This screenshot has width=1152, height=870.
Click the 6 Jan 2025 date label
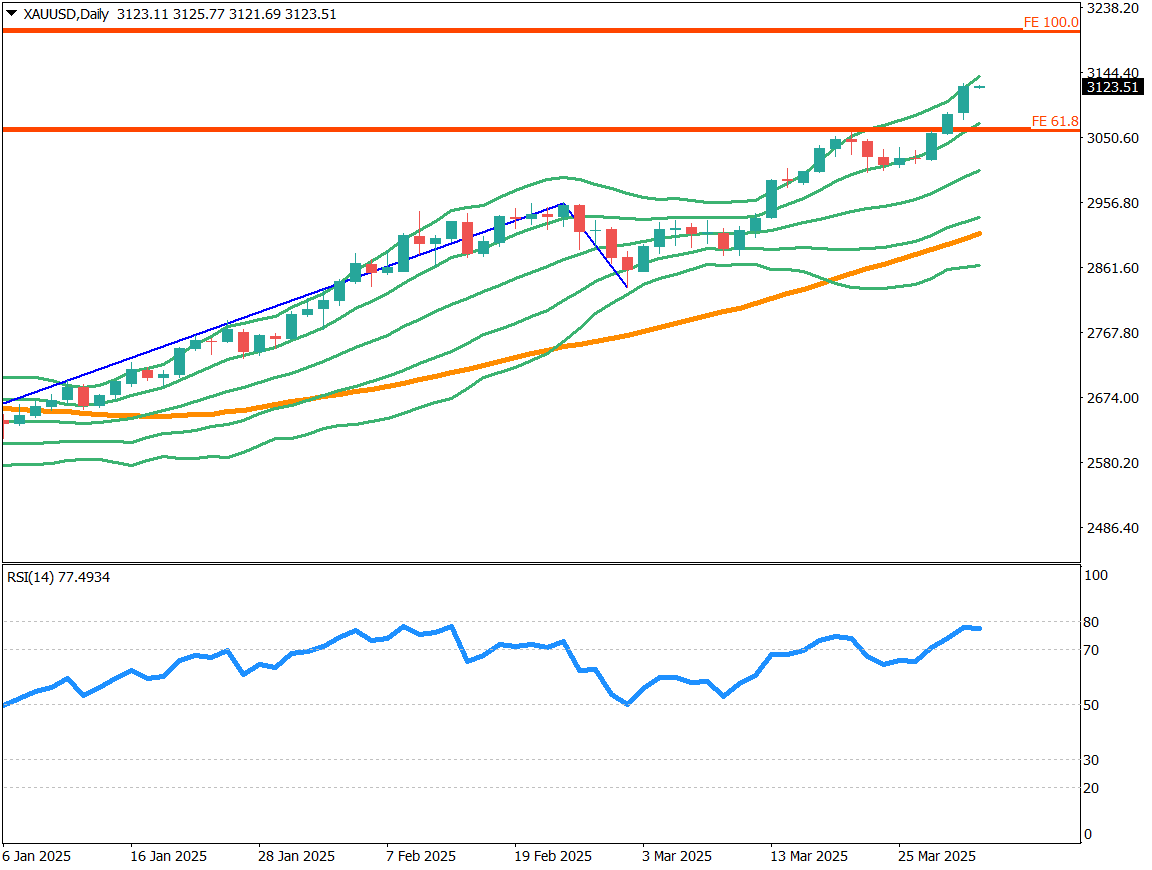[x=37, y=857]
